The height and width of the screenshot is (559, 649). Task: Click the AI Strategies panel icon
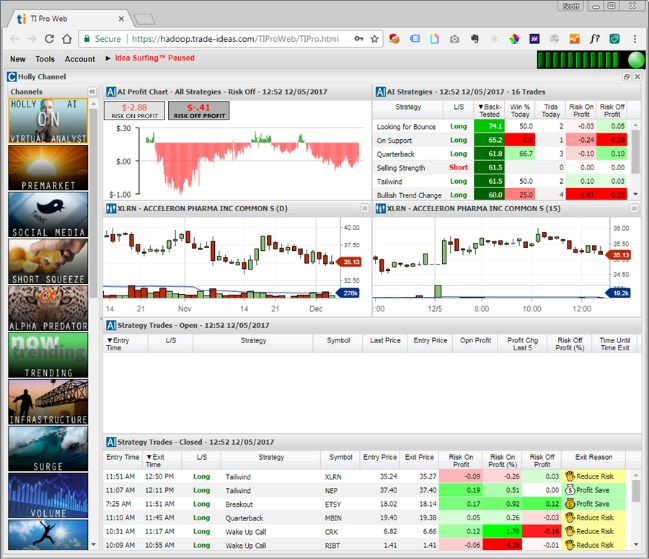coord(380,92)
